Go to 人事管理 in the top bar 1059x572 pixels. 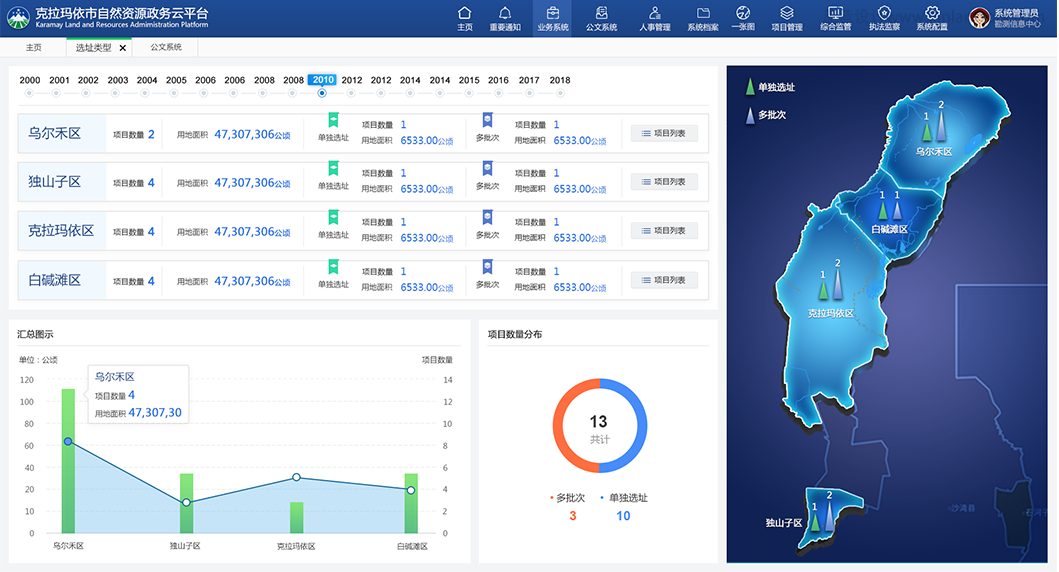654,13
